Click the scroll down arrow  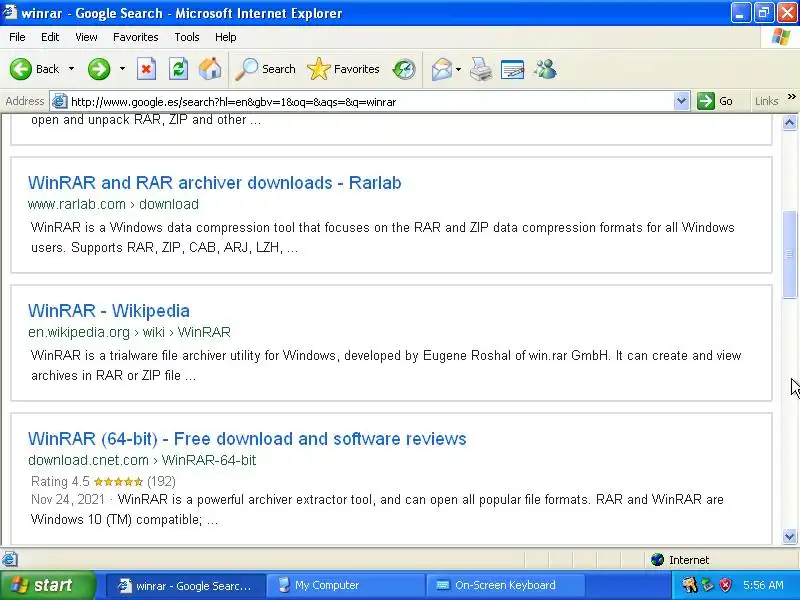tap(790, 536)
